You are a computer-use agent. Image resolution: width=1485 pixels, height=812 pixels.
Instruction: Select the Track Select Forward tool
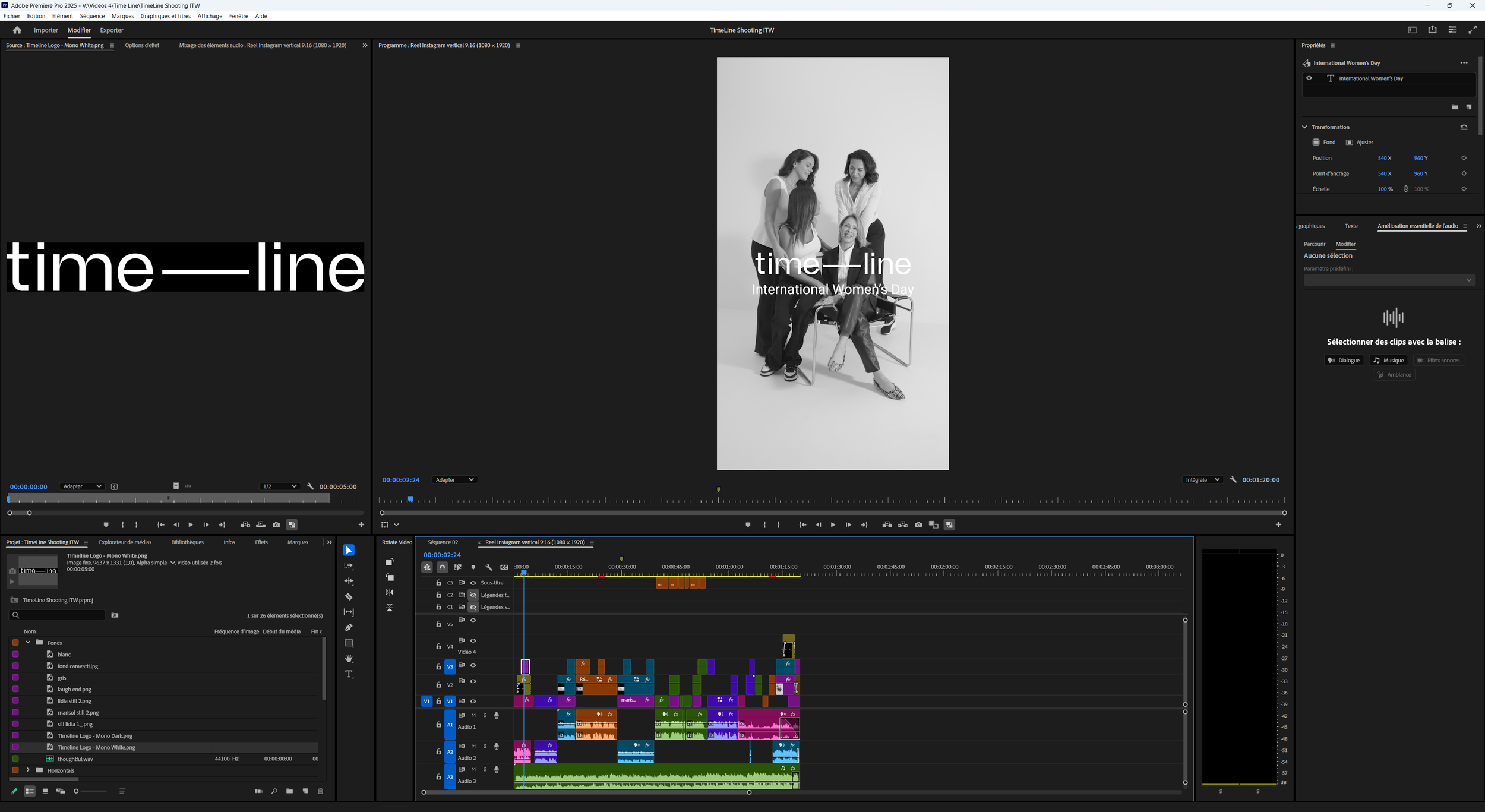tap(349, 566)
